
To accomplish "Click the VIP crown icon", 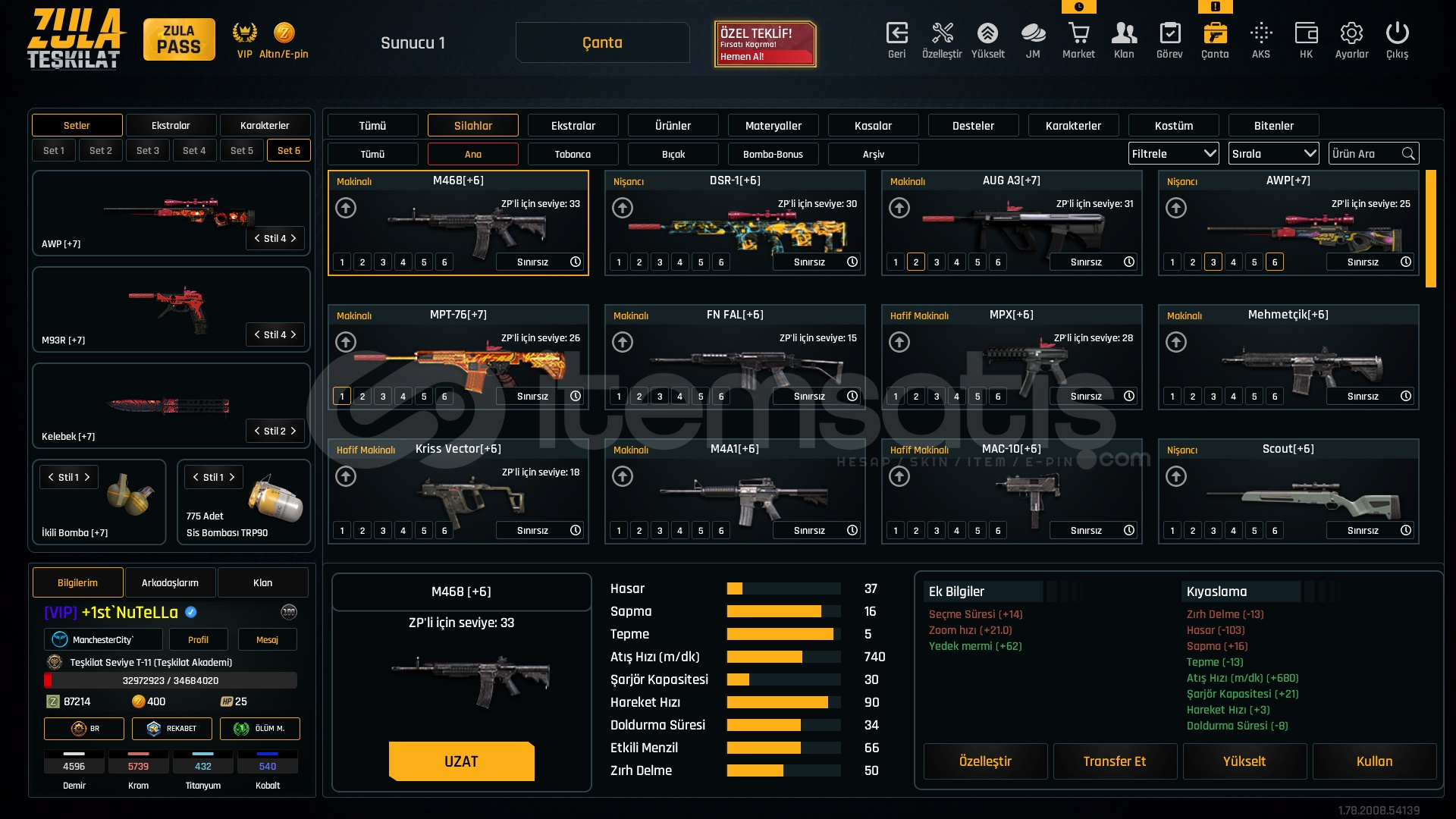I will pyautogui.click(x=244, y=33).
